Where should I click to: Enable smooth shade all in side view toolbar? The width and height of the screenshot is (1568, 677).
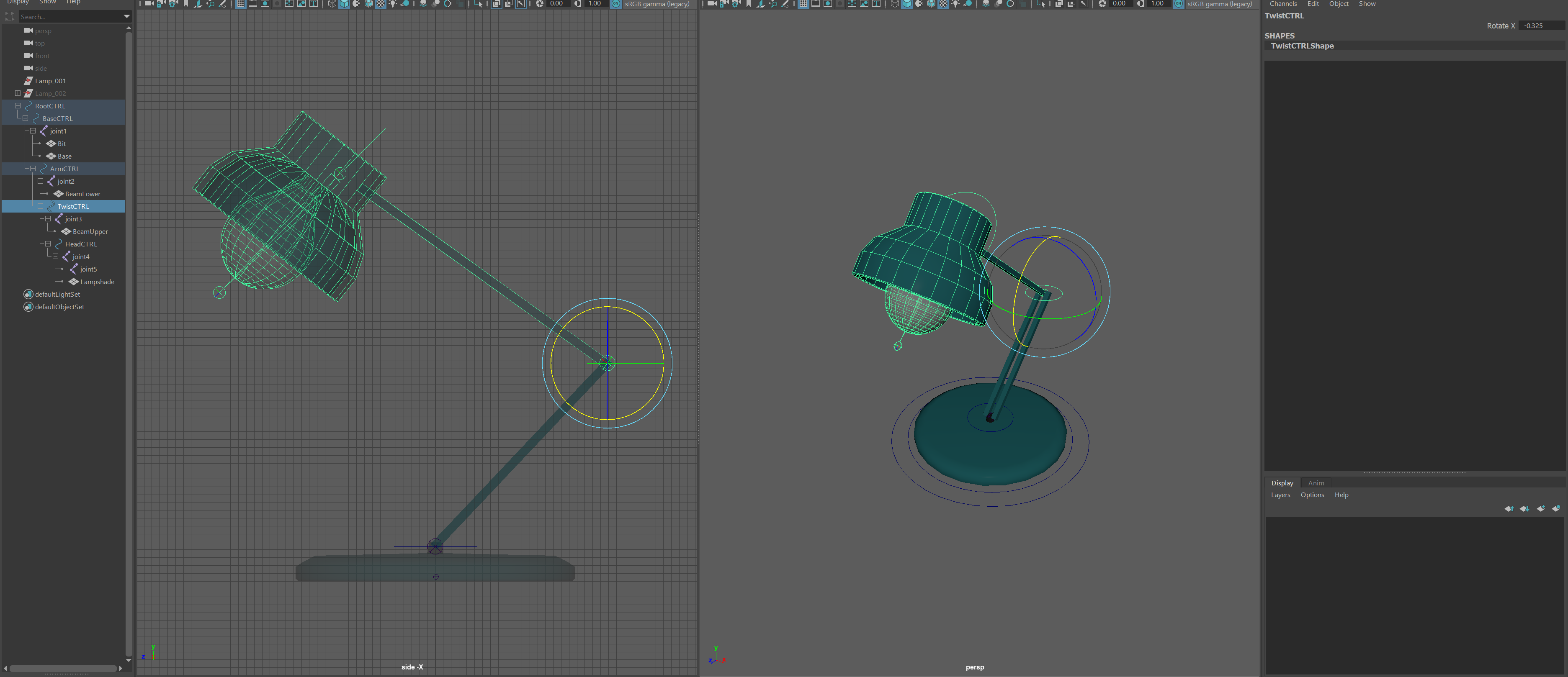pos(344,4)
